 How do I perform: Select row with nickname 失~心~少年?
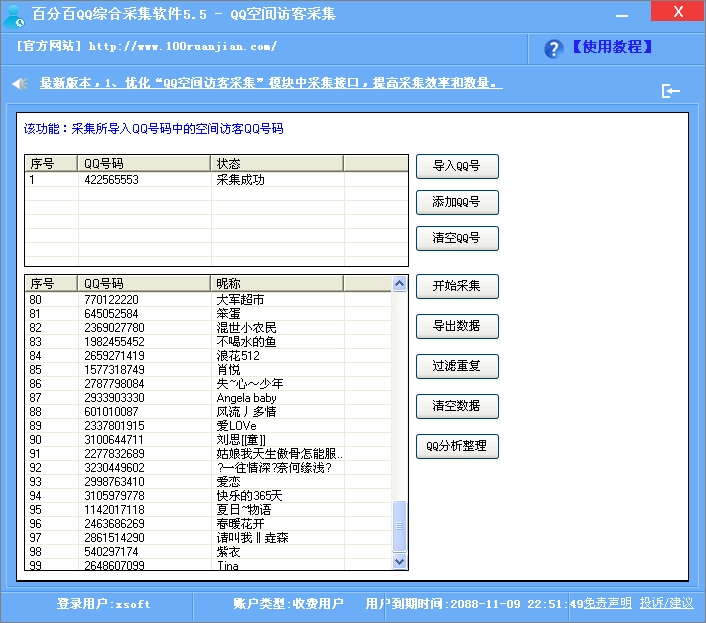point(208,384)
